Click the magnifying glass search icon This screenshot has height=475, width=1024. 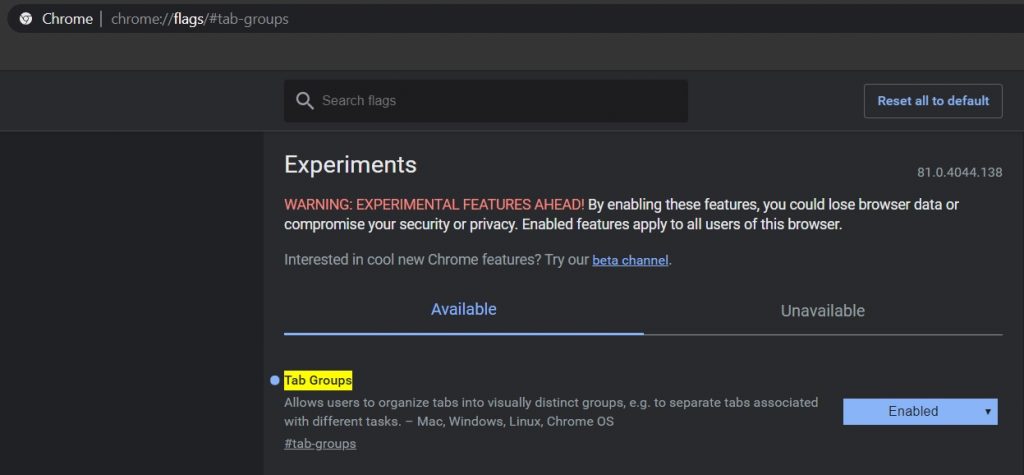pyautogui.click(x=304, y=101)
